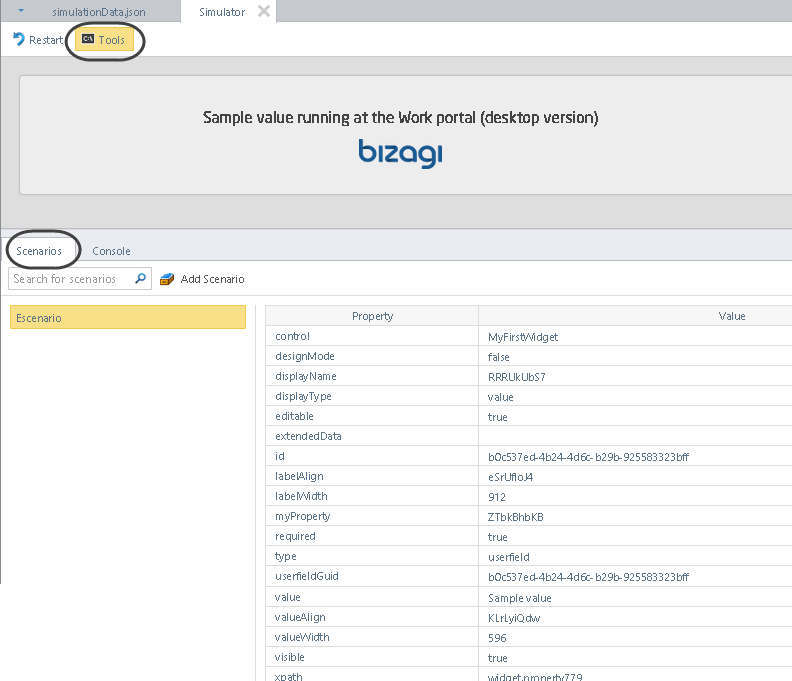Switch to simulationData.json tab

(98, 12)
